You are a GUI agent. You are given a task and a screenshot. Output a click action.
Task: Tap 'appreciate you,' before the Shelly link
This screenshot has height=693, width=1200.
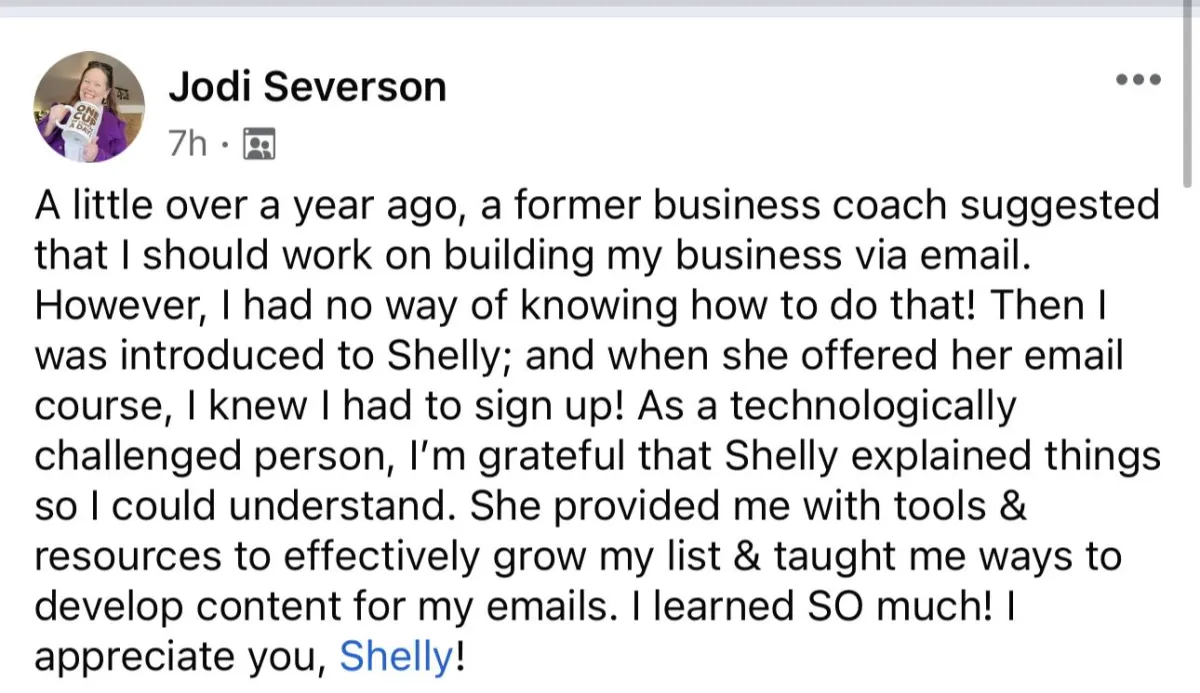click(182, 659)
